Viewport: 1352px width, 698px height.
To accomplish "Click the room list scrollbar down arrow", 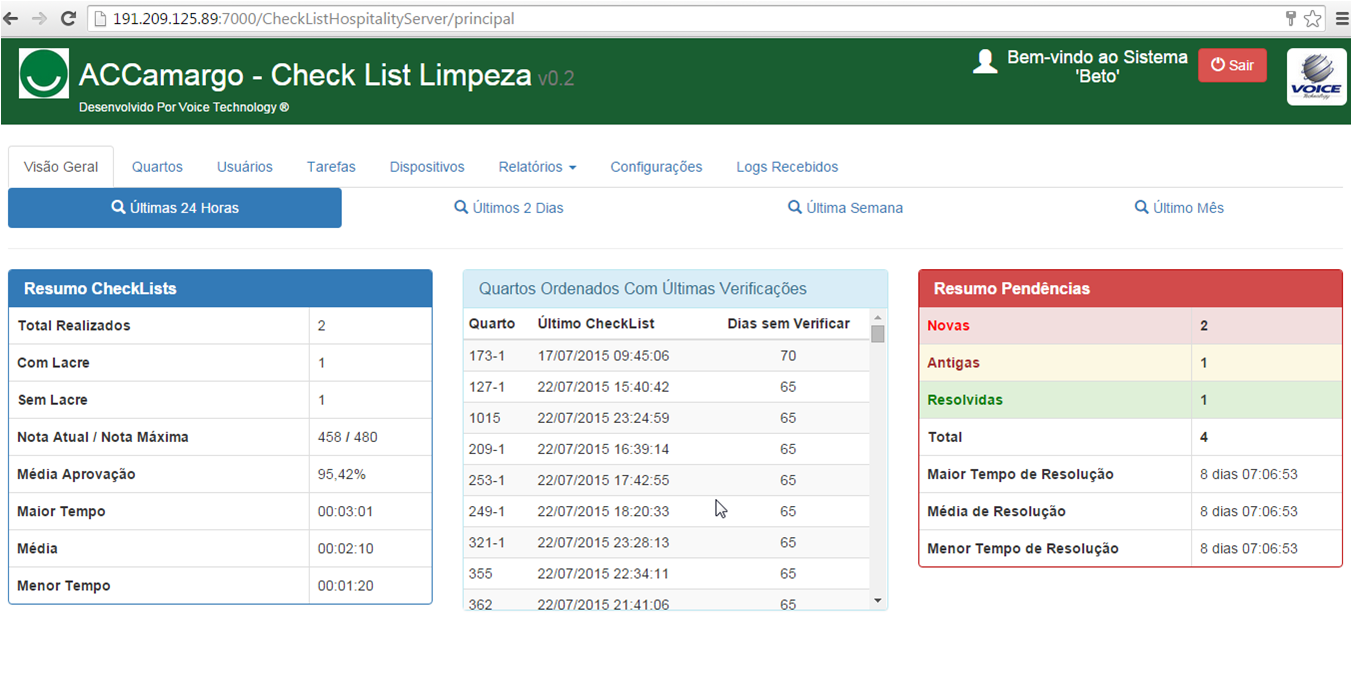I will click(878, 601).
